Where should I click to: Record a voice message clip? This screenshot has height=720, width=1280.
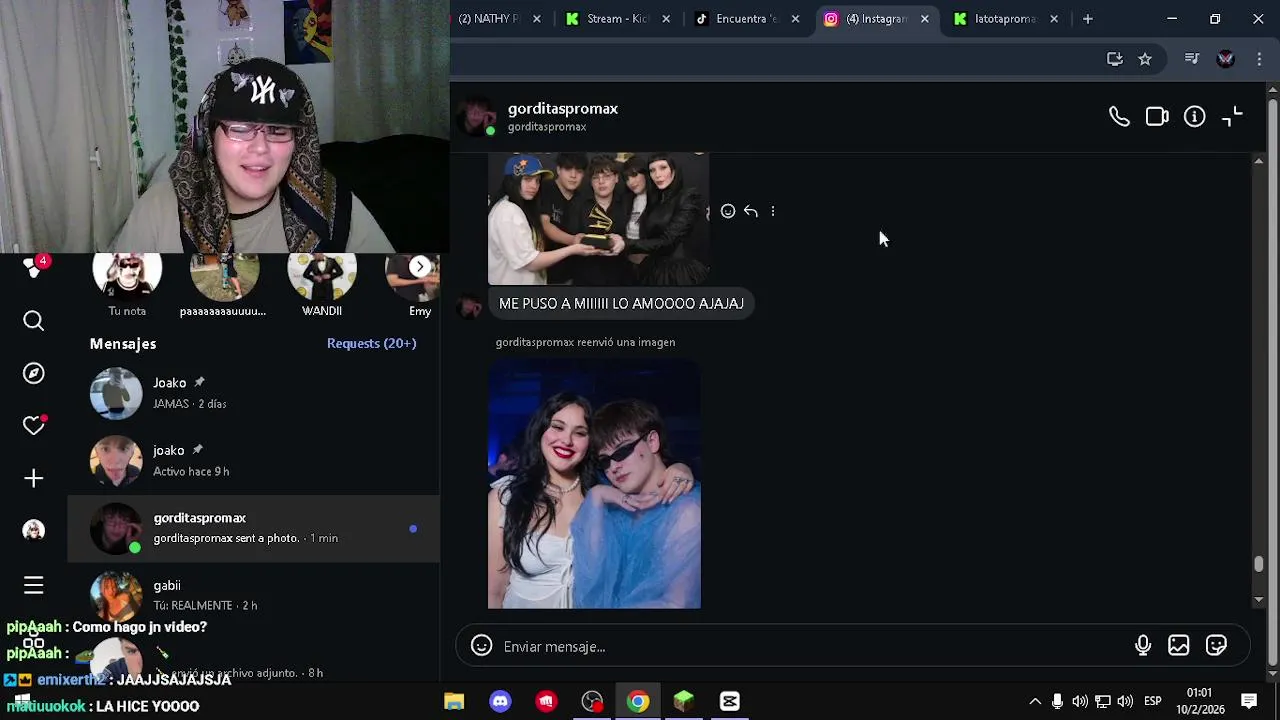[x=1143, y=646]
